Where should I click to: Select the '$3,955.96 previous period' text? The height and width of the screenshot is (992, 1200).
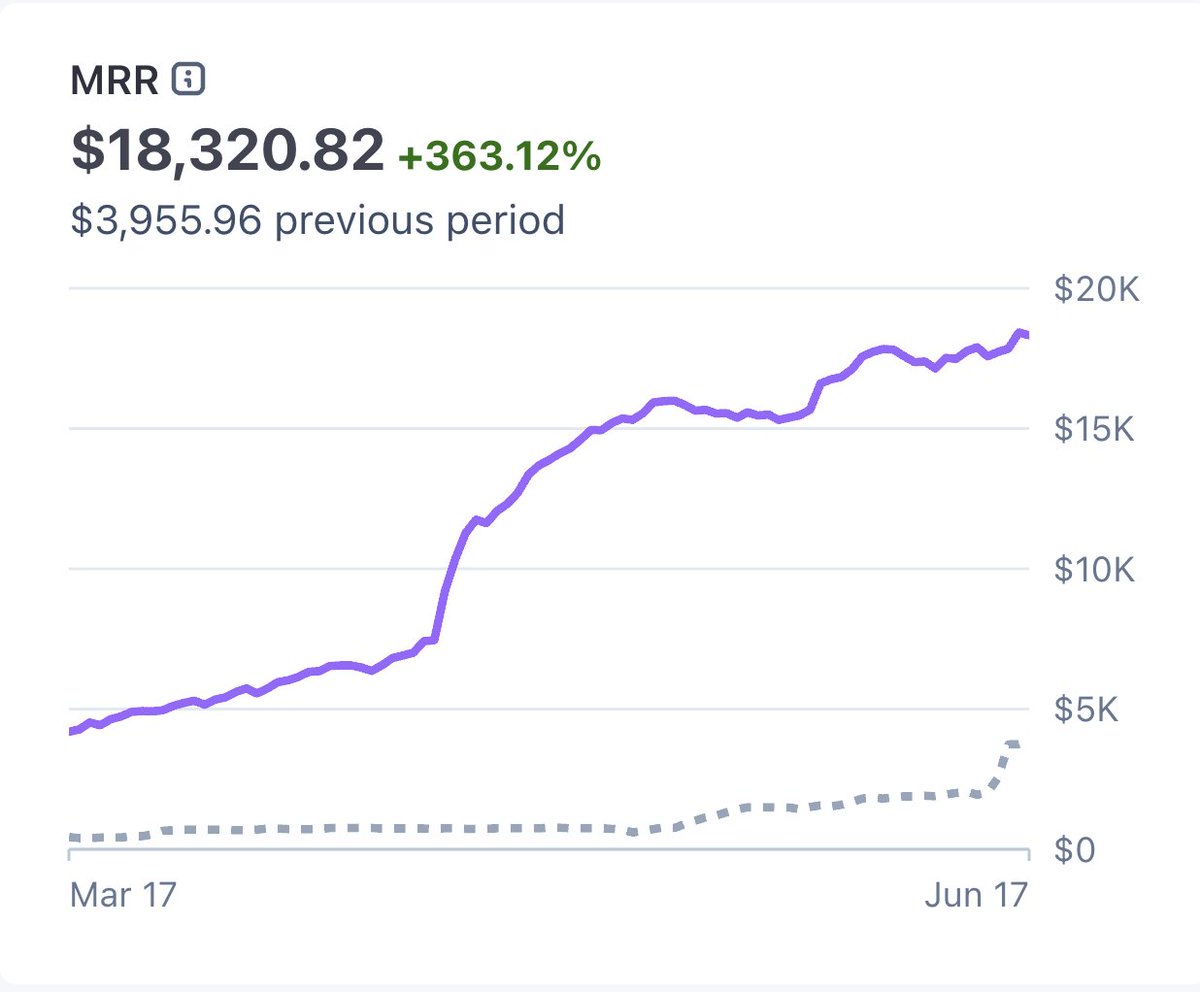tap(317, 220)
